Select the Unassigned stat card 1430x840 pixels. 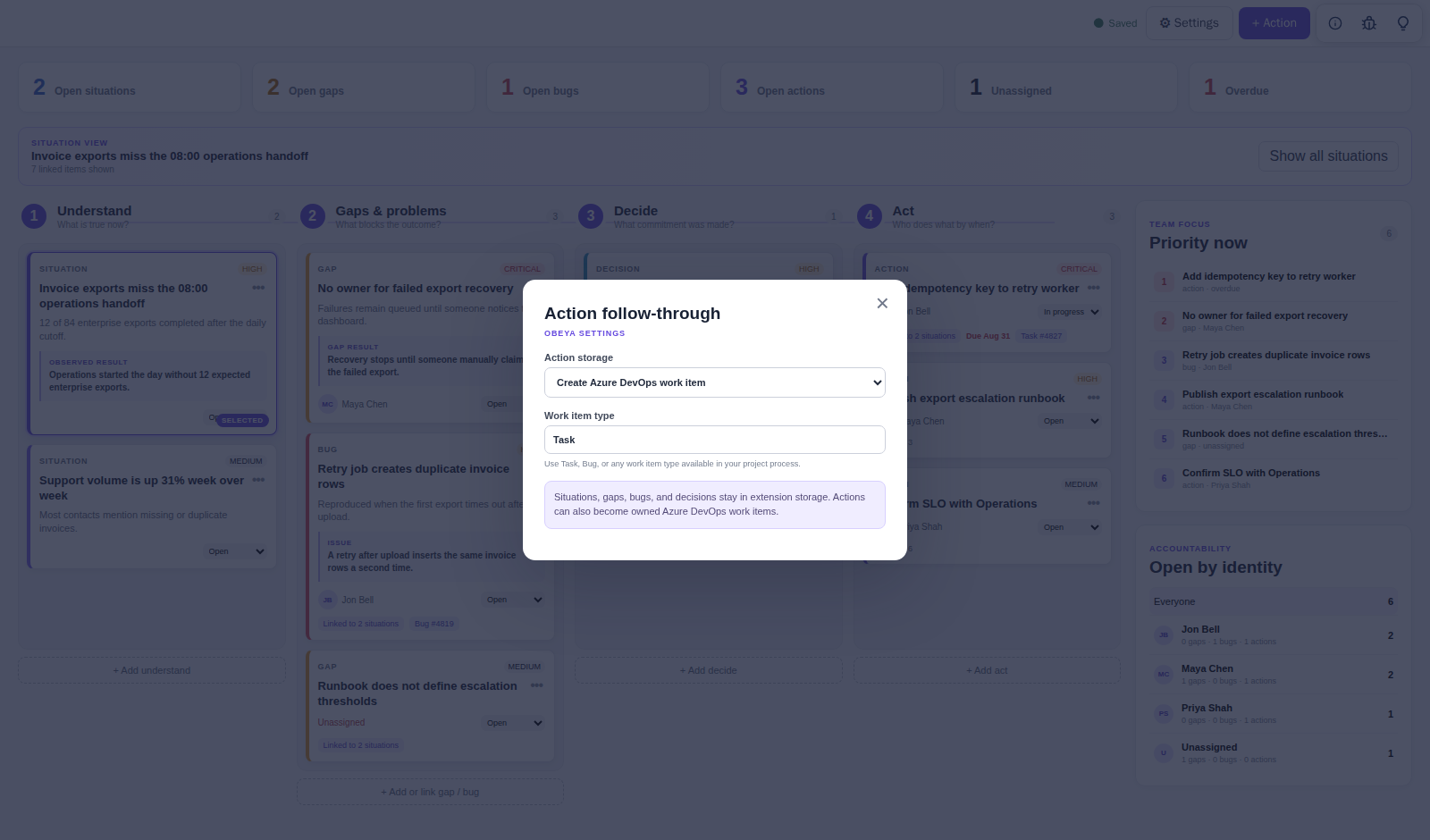1066,88
